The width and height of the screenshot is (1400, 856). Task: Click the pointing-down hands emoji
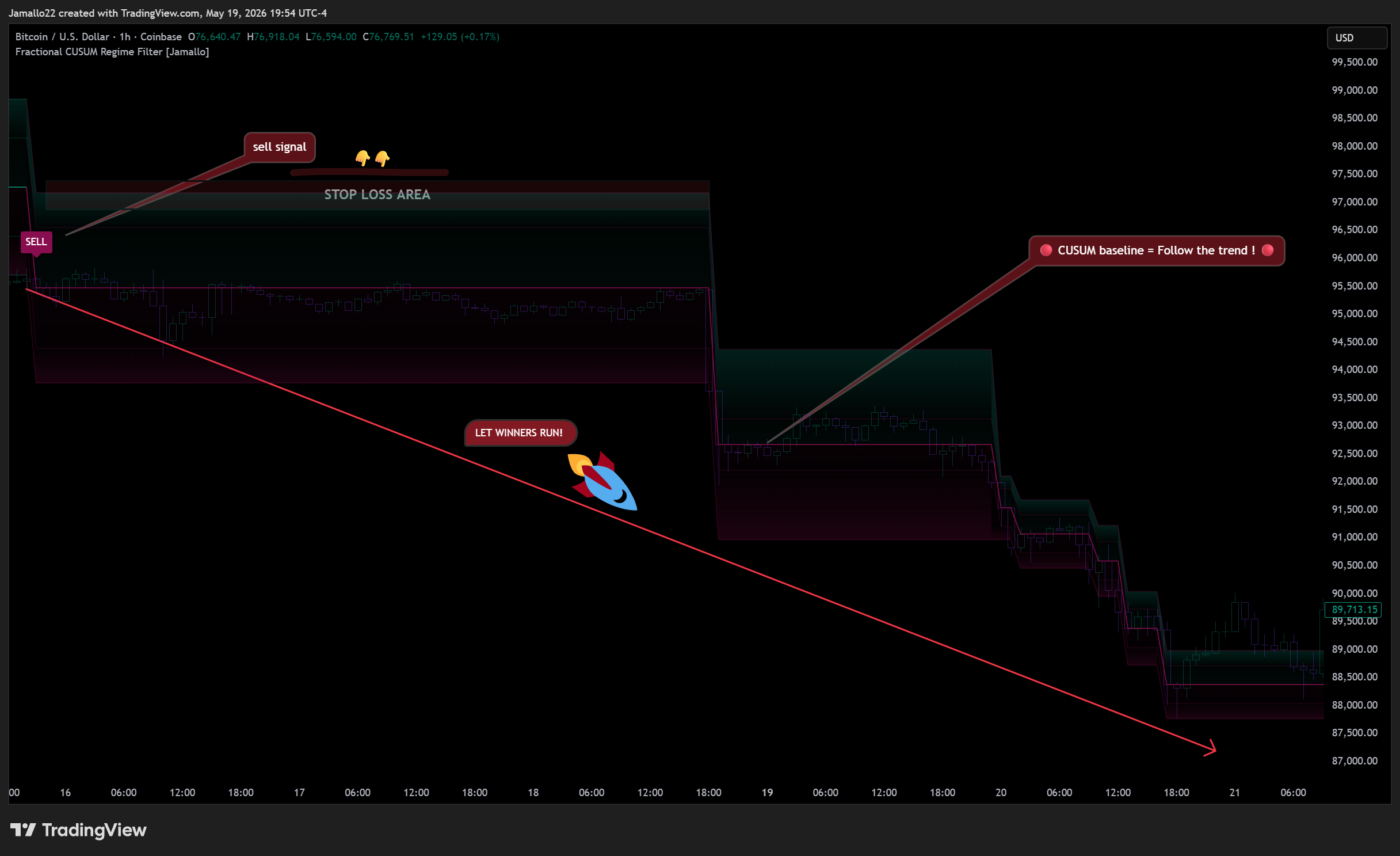[x=372, y=158]
